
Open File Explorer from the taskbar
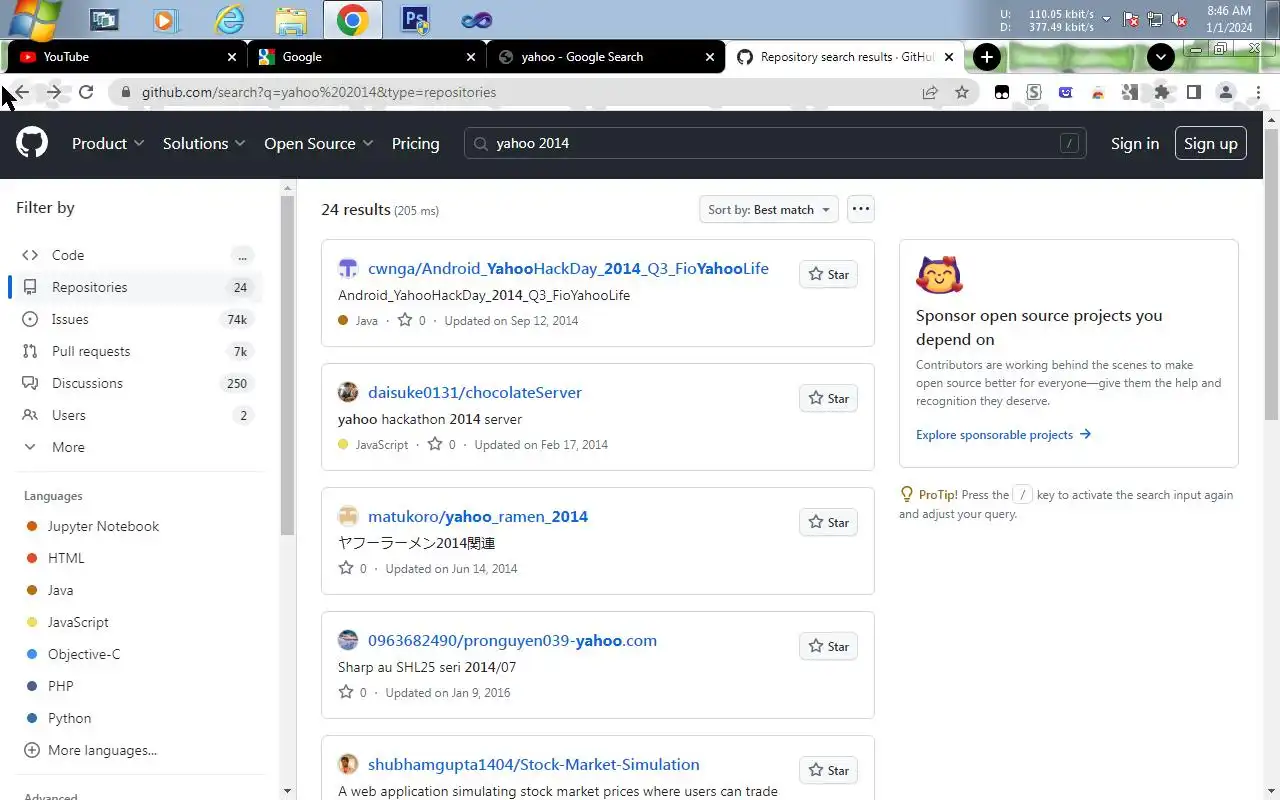(x=291, y=20)
